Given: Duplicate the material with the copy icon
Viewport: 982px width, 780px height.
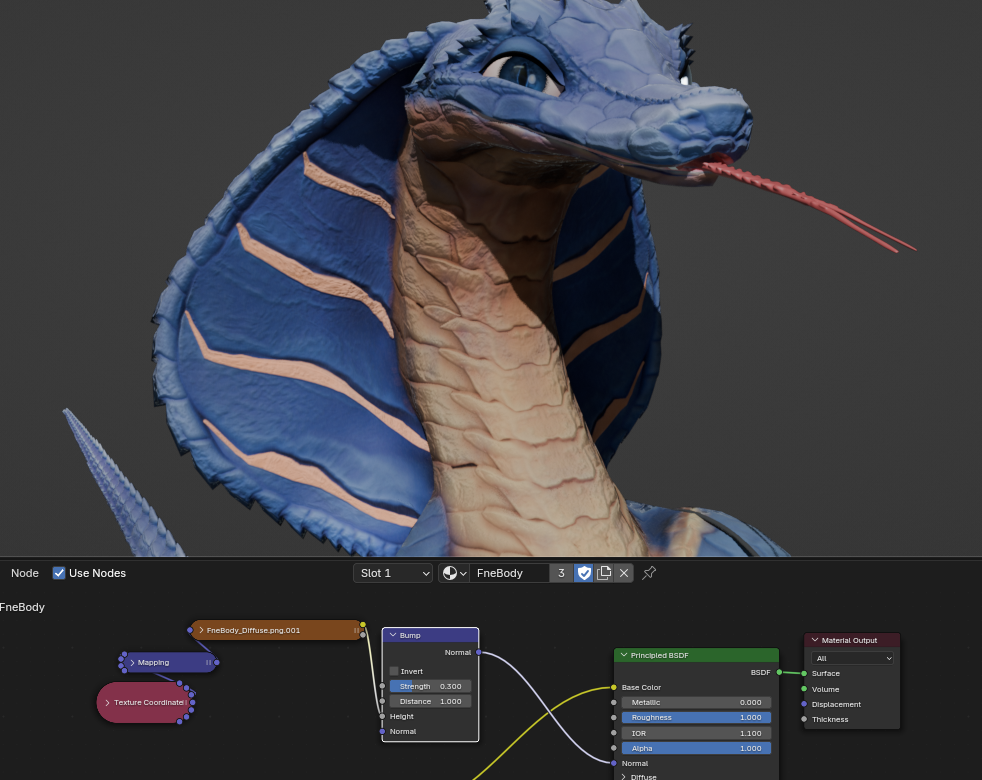Looking at the screenshot, I should 604,573.
